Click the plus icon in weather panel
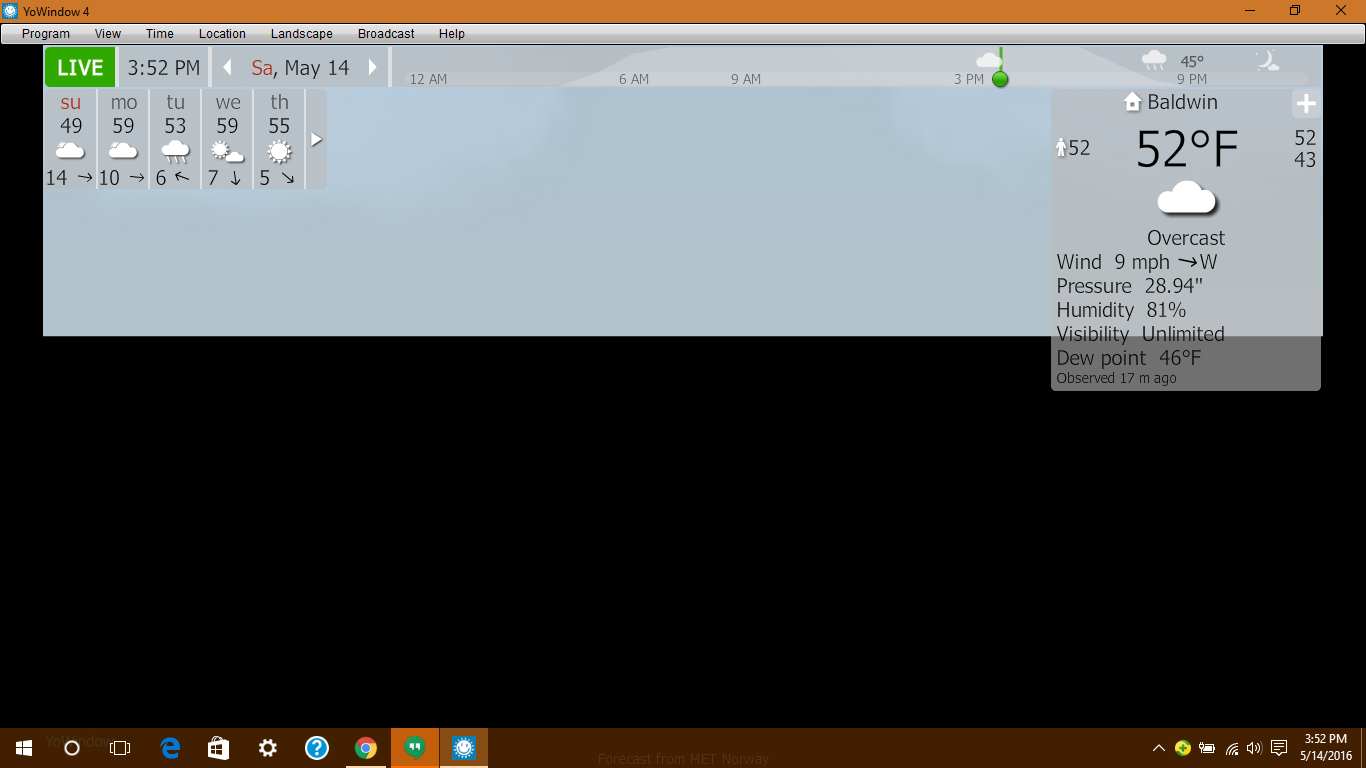The width and height of the screenshot is (1366, 768). (1305, 104)
